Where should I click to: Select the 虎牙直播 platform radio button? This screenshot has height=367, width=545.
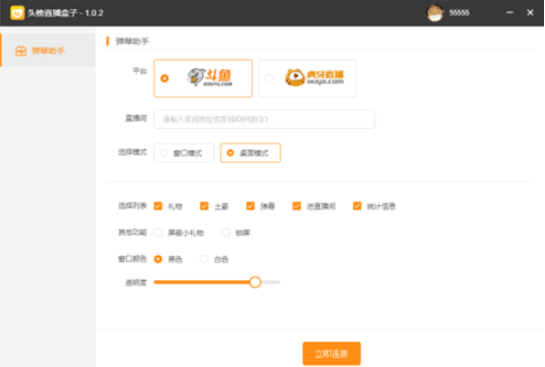(x=269, y=78)
